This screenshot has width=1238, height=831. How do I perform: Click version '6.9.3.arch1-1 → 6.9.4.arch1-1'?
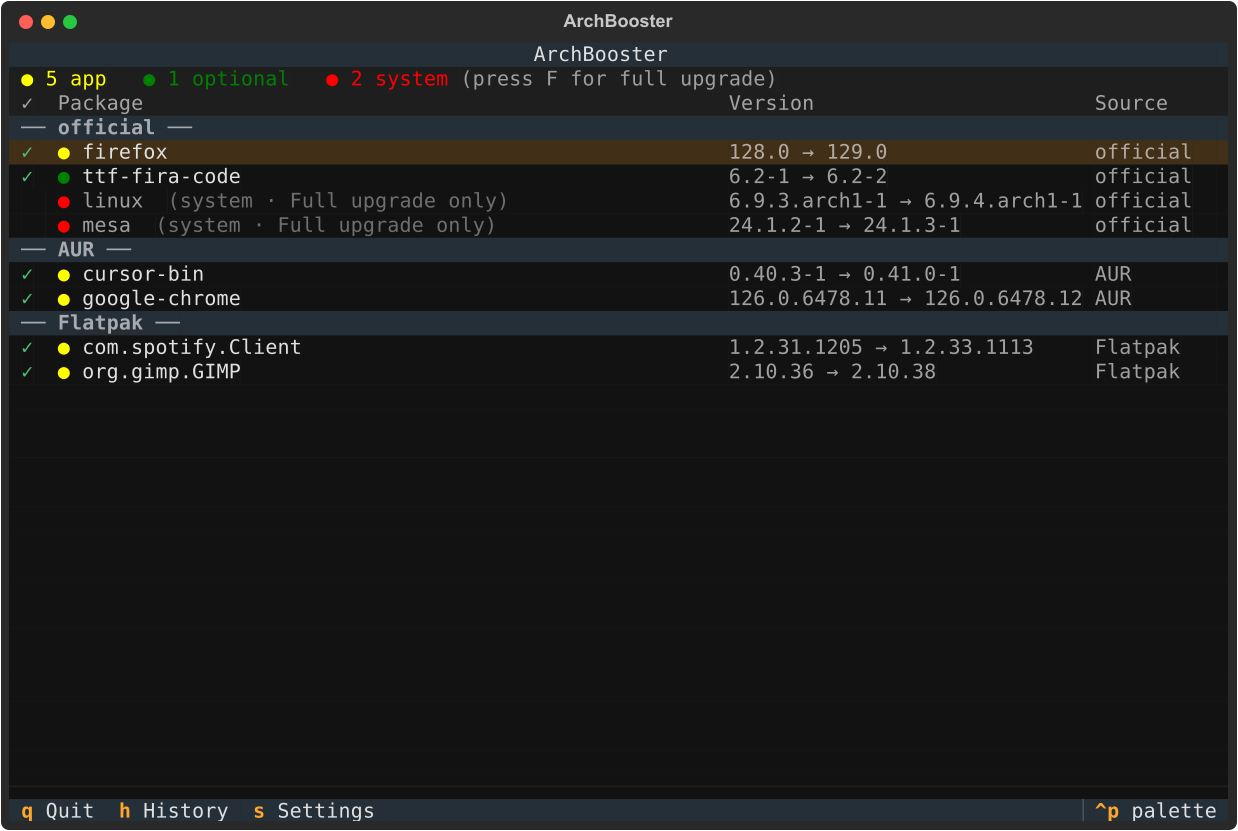point(906,201)
